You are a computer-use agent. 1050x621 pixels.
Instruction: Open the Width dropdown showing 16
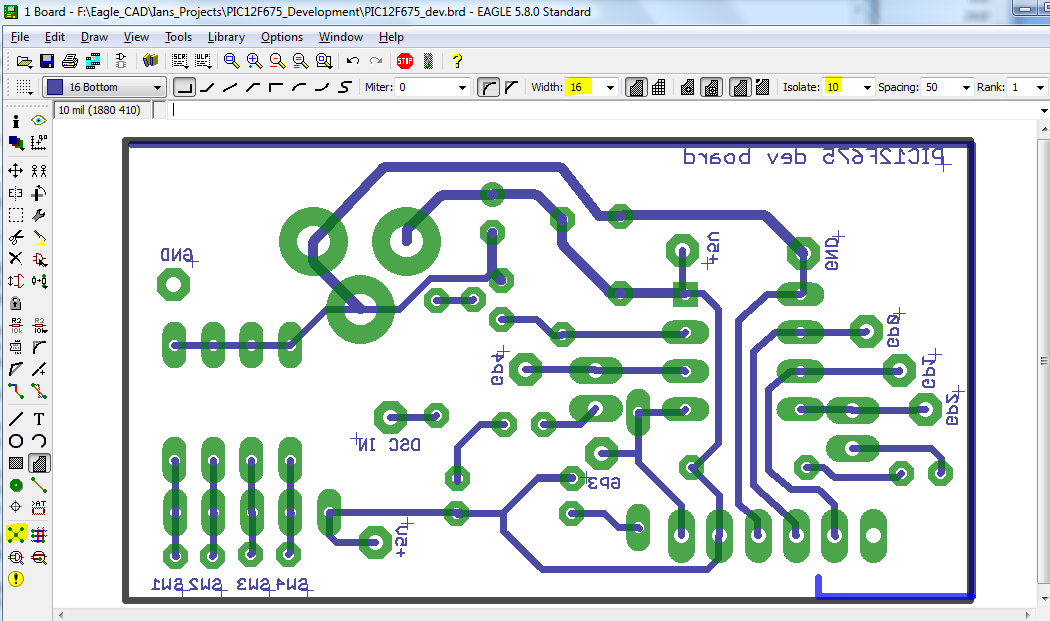click(x=610, y=87)
